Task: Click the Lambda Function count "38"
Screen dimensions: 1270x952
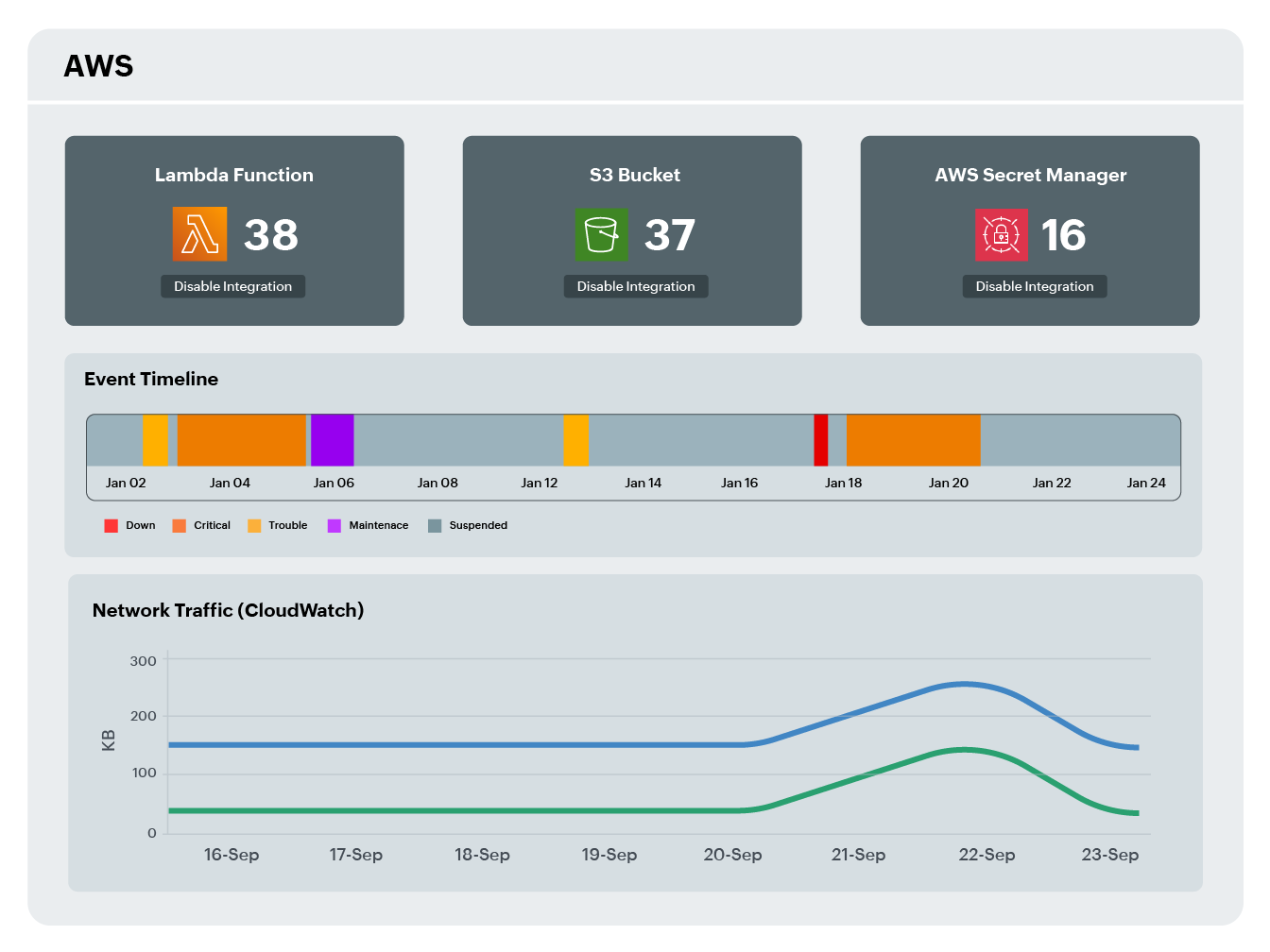Action: pyautogui.click(x=271, y=235)
